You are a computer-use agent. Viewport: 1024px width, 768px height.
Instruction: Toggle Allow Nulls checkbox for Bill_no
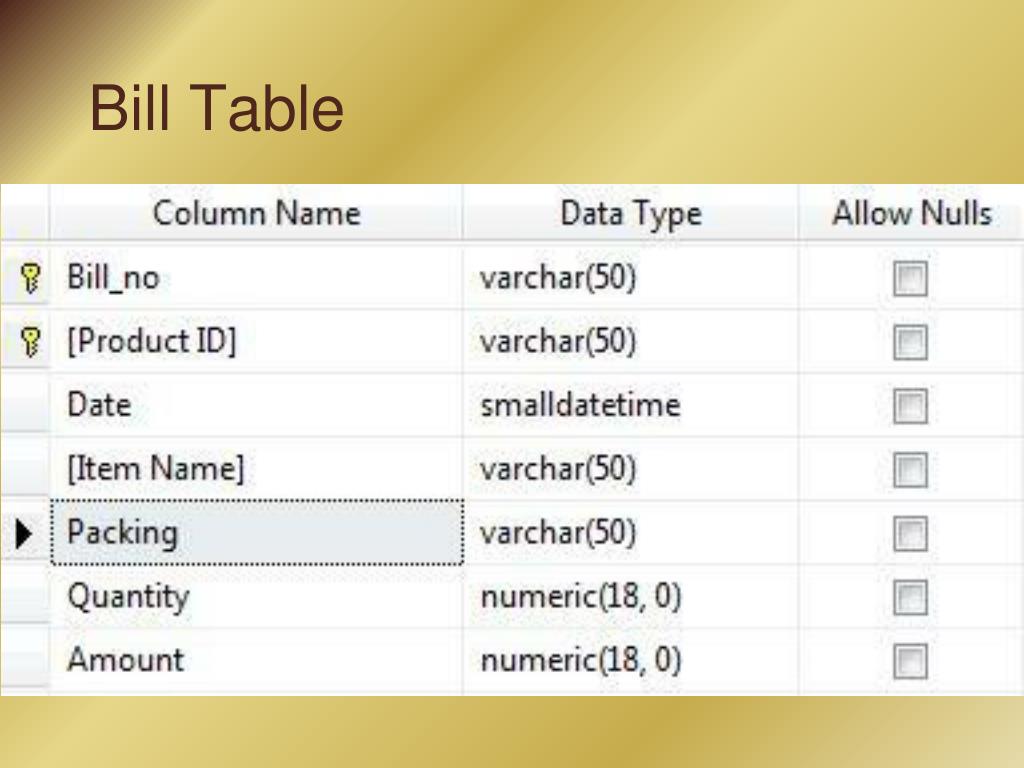[x=910, y=279]
